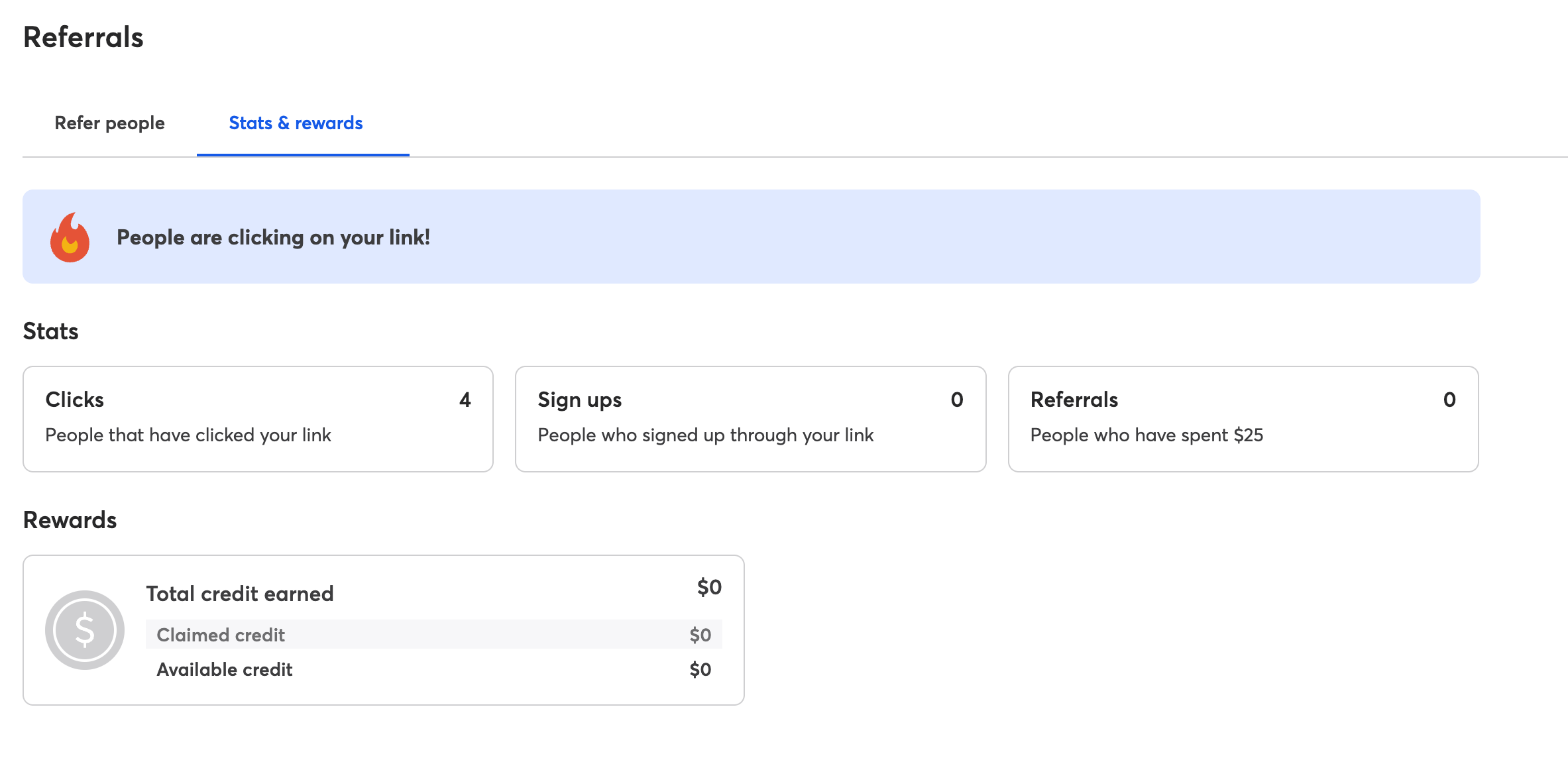Open the Referrals stat card
The height and width of the screenshot is (762, 1568).
(x=1243, y=419)
